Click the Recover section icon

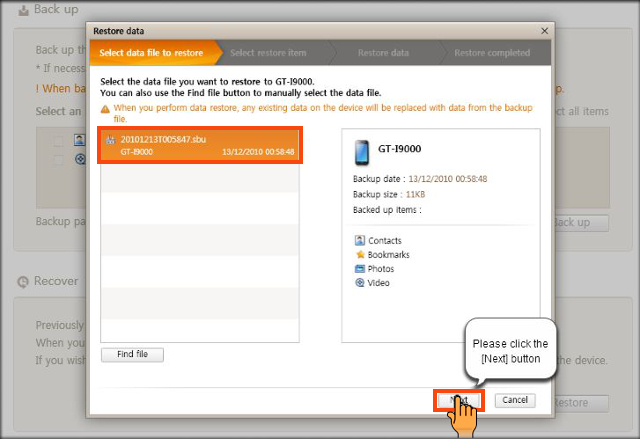(x=22, y=281)
